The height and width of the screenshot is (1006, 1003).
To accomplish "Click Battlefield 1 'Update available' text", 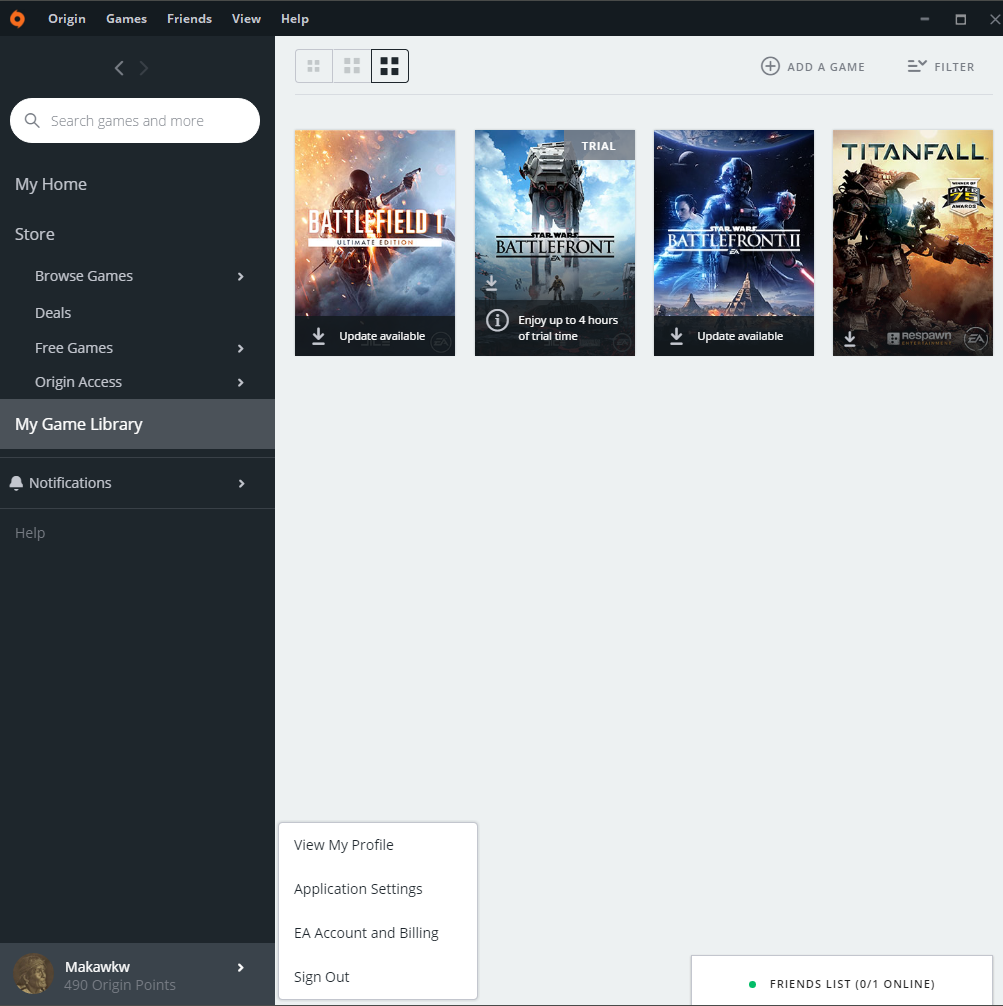I will pos(382,336).
